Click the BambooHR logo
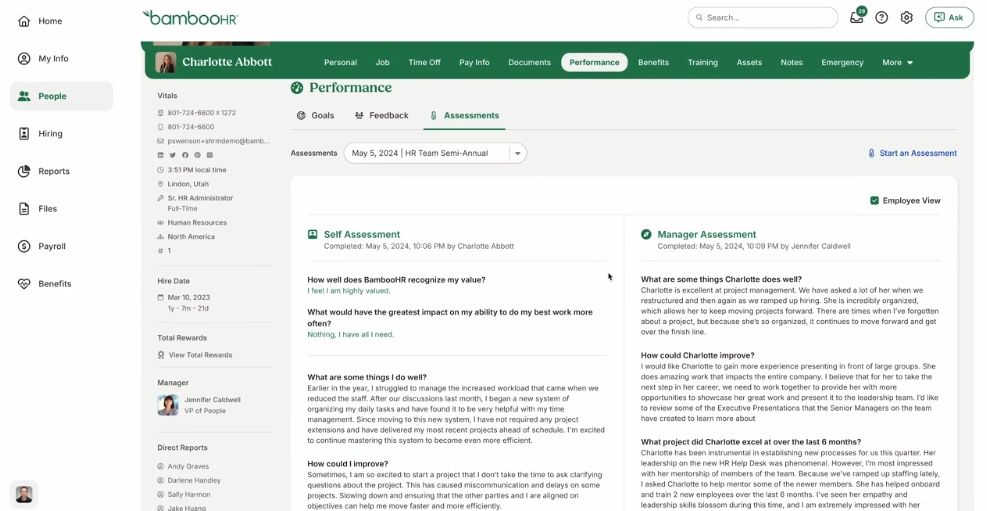This screenshot has width=987, height=511. (190, 18)
